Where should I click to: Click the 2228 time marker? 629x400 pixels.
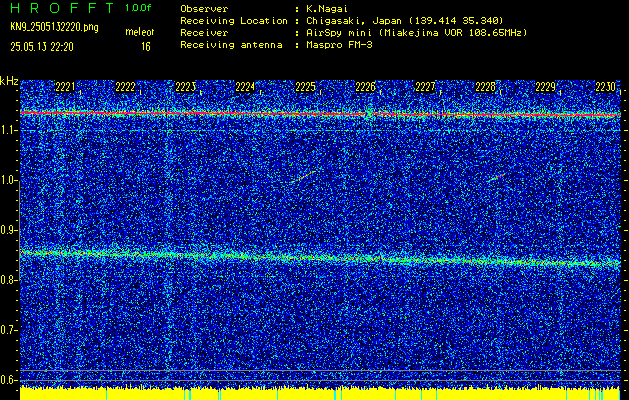[x=485, y=87]
